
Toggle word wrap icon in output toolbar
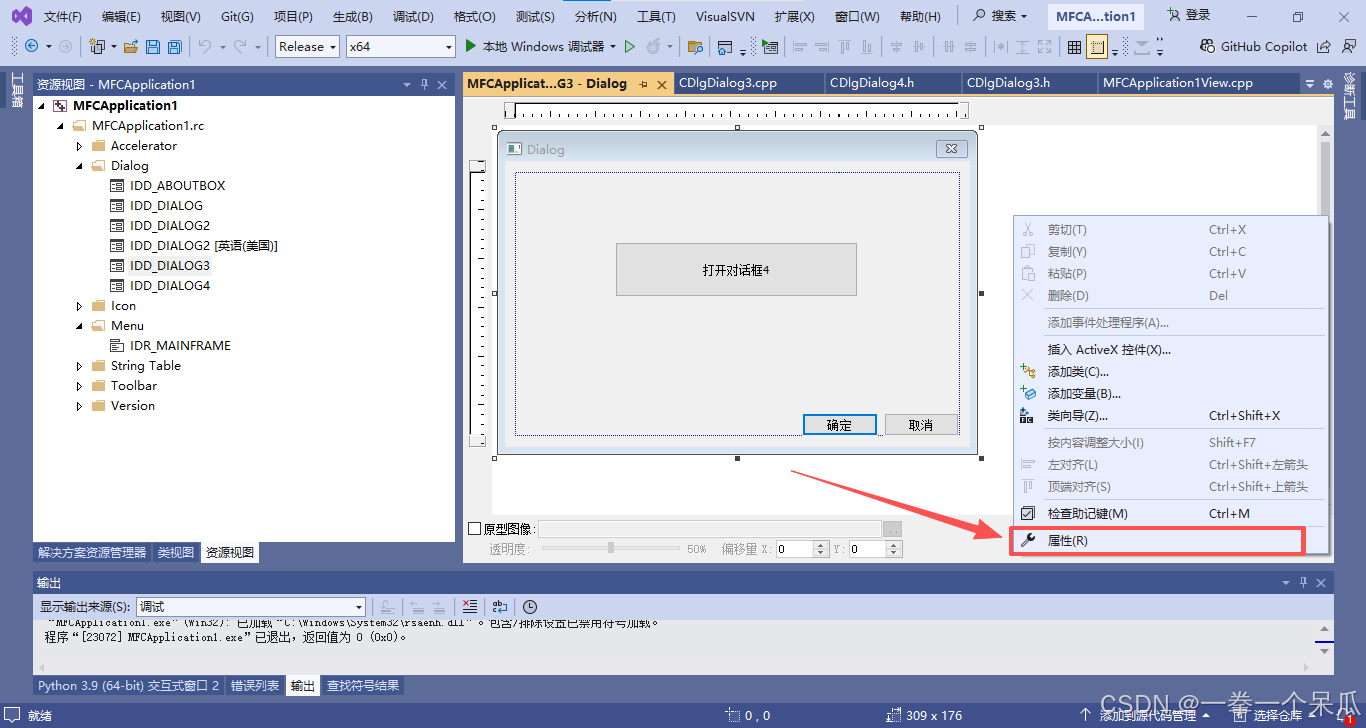click(x=499, y=606)
